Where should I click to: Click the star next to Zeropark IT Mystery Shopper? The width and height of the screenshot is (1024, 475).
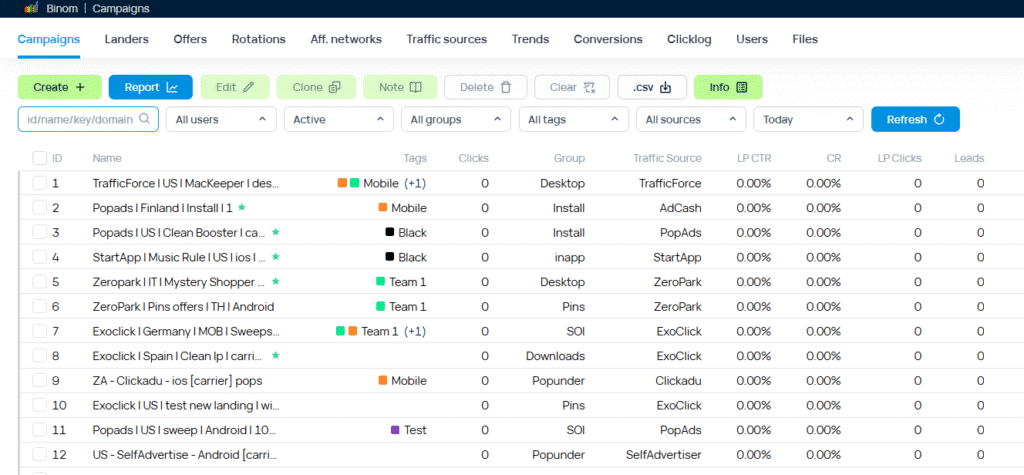pos(275,282)
